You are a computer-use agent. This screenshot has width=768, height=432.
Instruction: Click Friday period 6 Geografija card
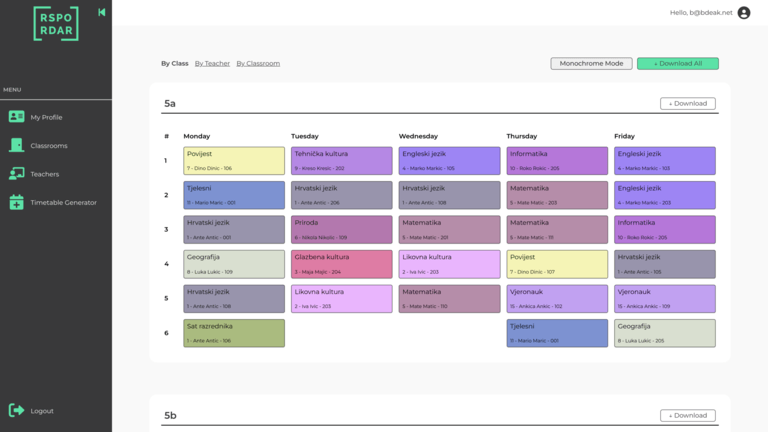[665, 333]
